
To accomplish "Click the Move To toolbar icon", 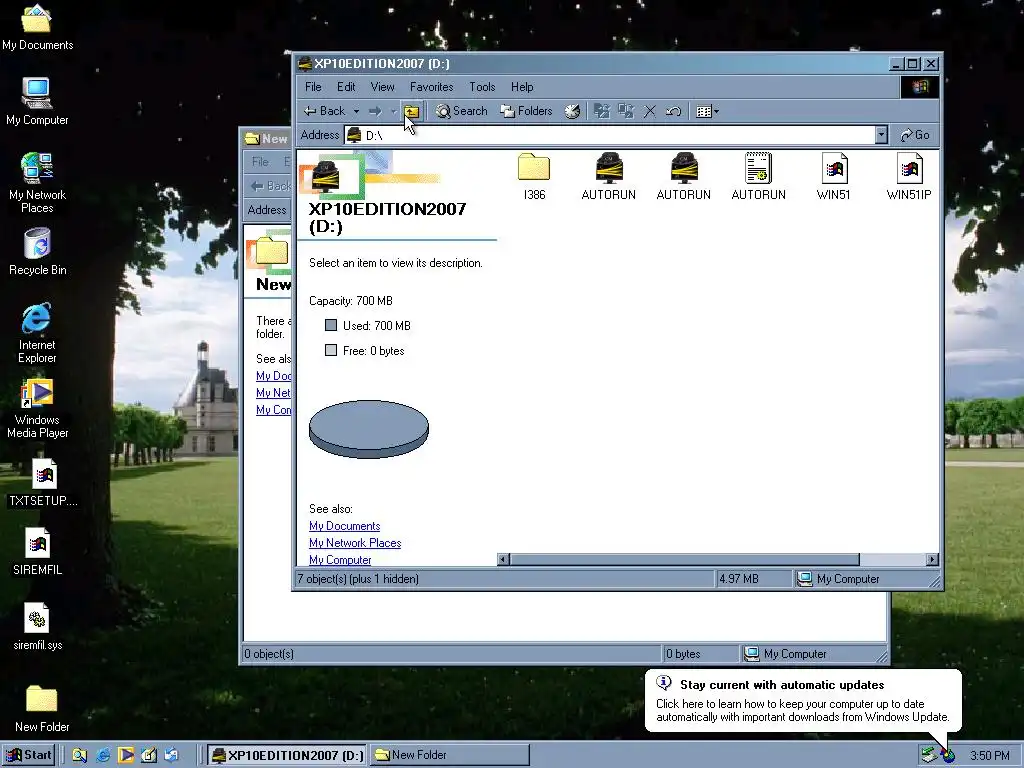I will (x=601, y=112).
